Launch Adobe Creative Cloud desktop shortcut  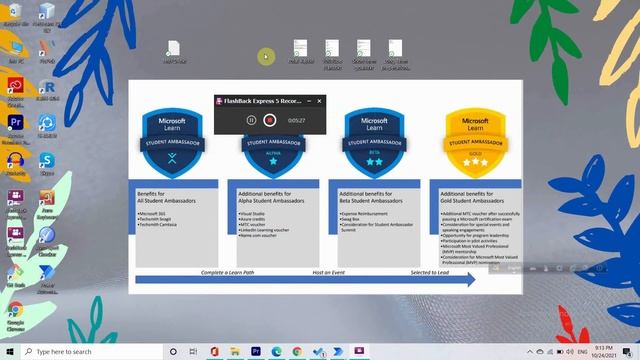click(x=16, y=91)
